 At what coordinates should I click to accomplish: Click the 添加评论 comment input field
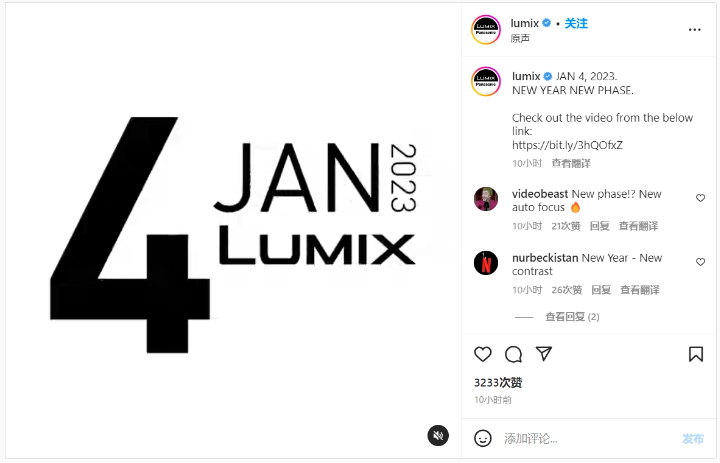click(588, 439)
